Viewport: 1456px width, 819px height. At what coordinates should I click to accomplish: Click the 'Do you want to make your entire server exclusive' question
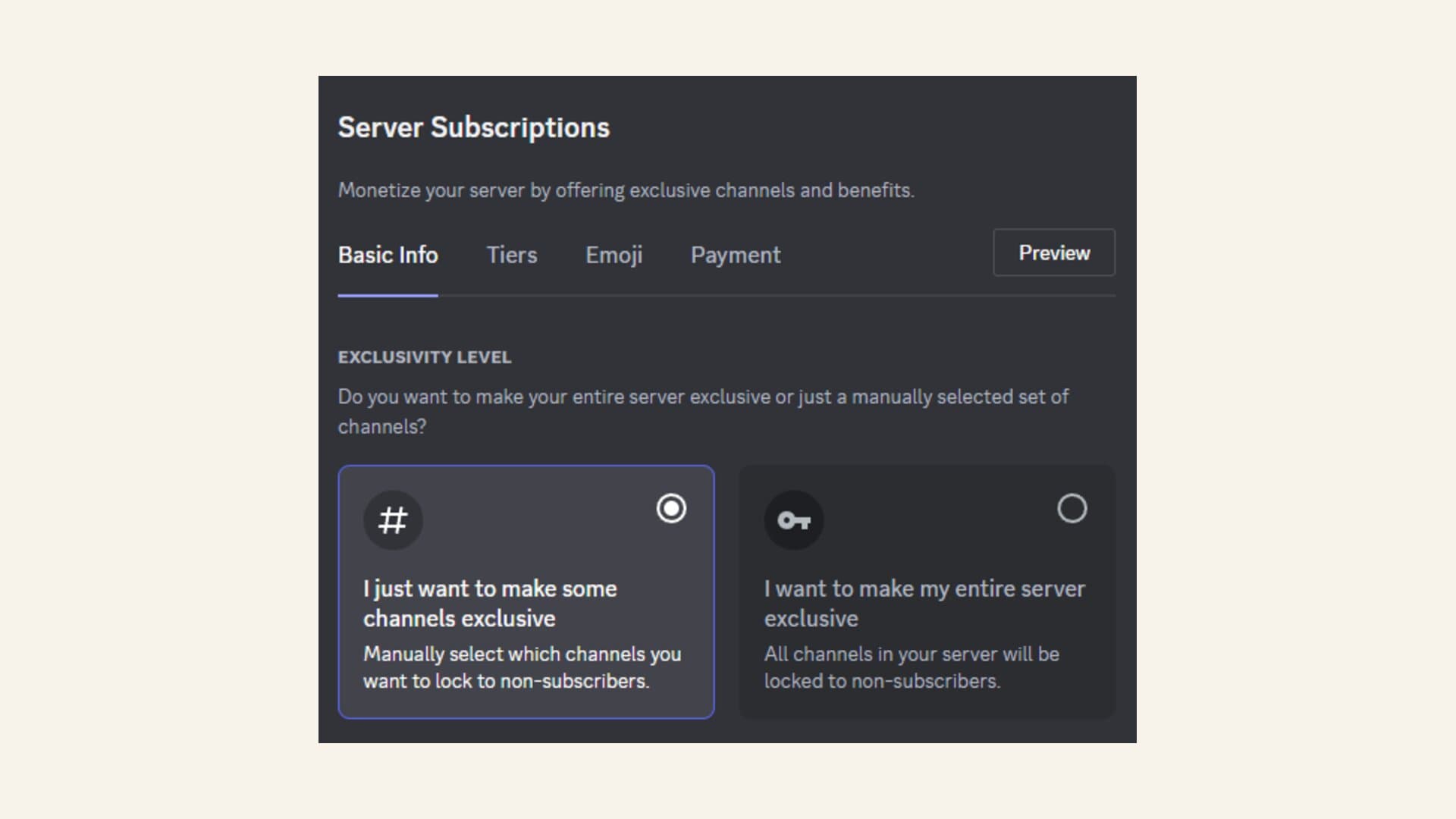pos(703,412)
